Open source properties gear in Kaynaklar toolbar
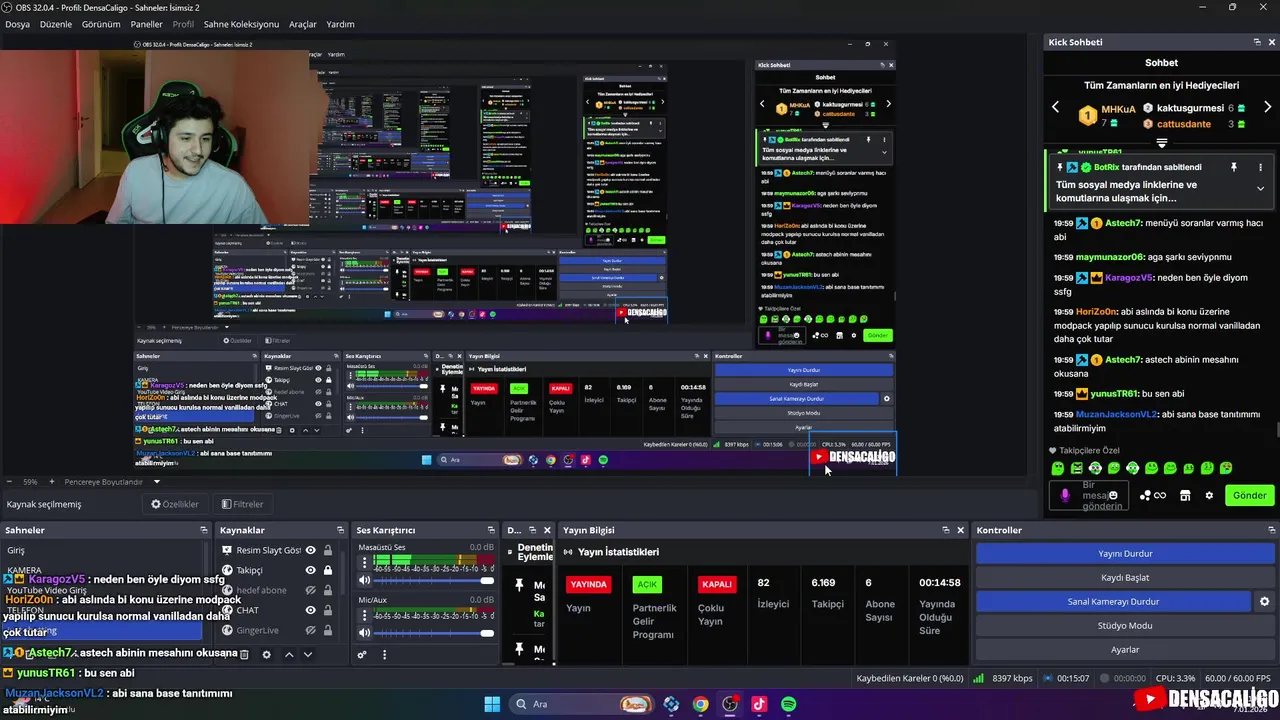The height and width of the screenshot is (720, 1280). pyautogui.click(x=266, y=654)
